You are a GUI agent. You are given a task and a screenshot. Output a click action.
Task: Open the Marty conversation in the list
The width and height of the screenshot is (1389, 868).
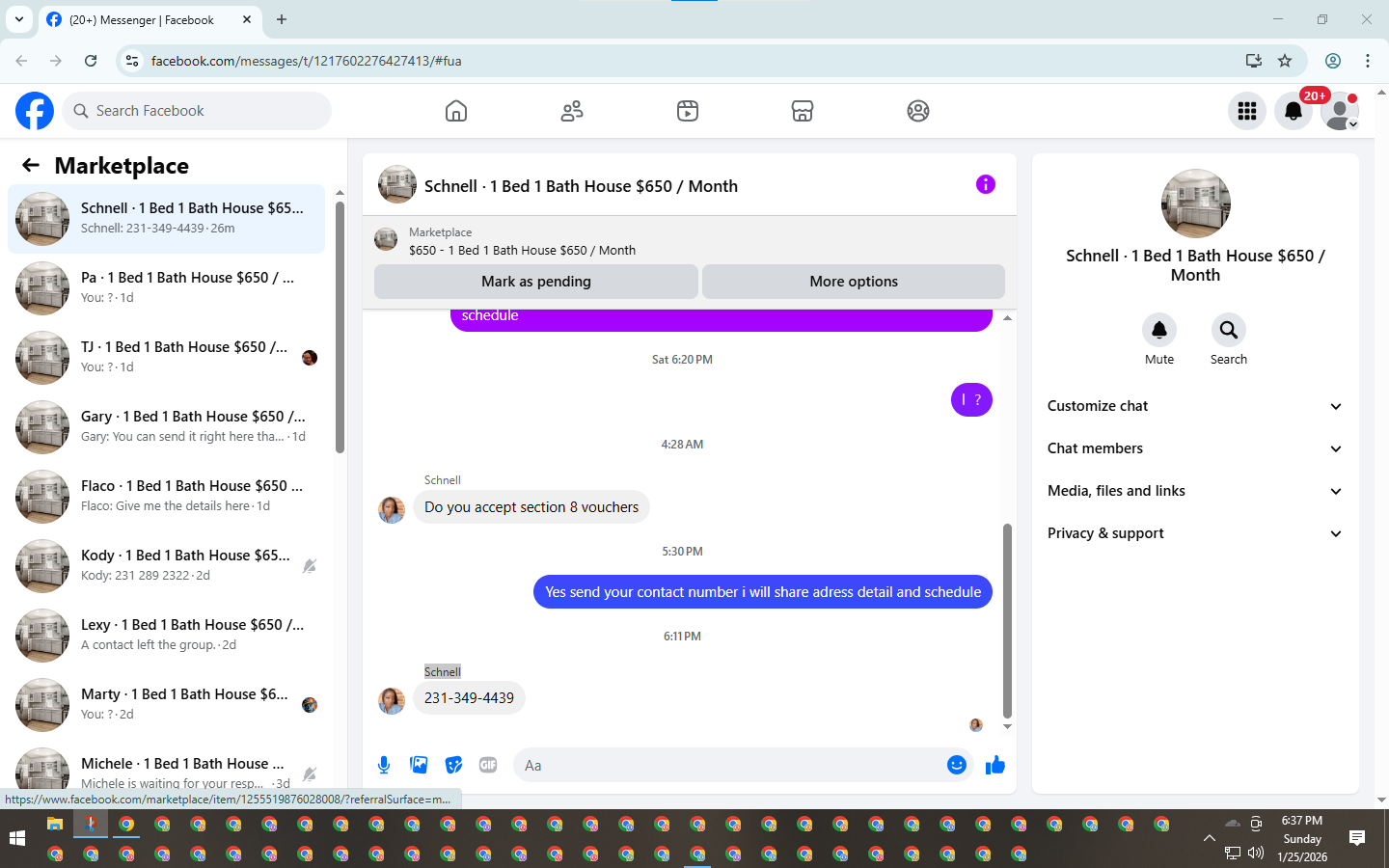[x=167, y=705]
